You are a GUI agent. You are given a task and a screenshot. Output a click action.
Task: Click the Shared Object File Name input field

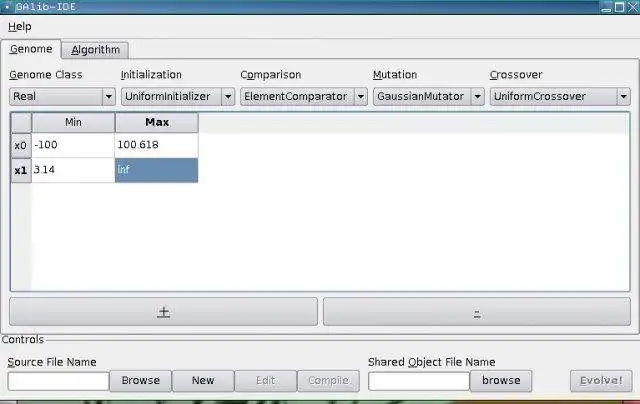(x=419, y=381)
